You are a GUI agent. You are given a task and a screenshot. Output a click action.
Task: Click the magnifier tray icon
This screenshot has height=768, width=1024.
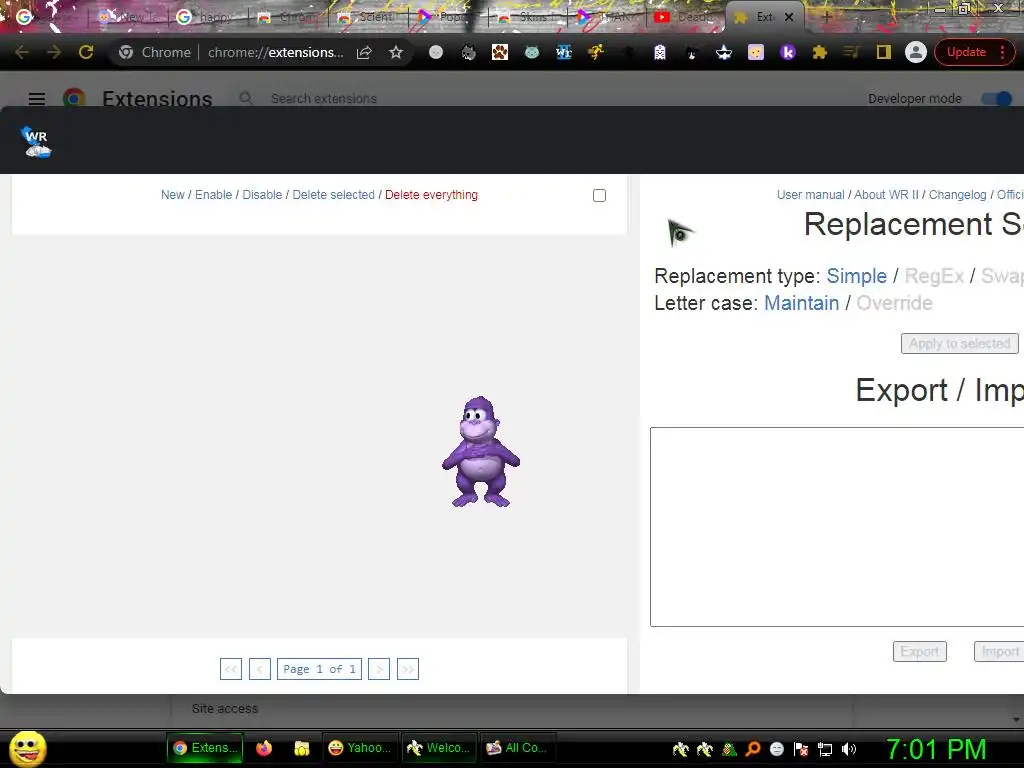(x=752, y=749)
